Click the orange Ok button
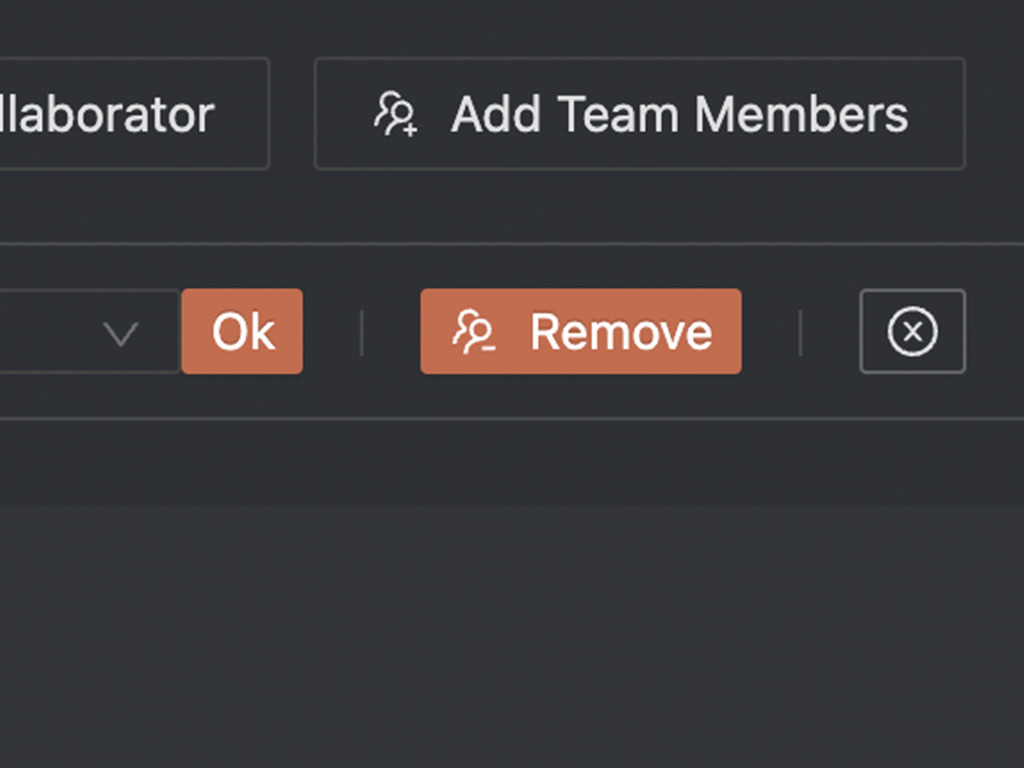Viewport: 1024px width, 768px height. [242, 331]
